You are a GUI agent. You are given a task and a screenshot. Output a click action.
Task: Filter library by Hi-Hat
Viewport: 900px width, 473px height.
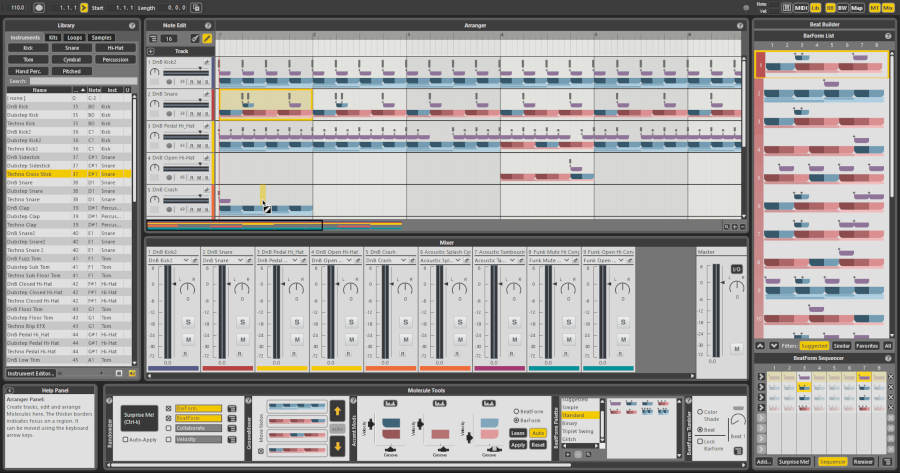coord(115,48)
